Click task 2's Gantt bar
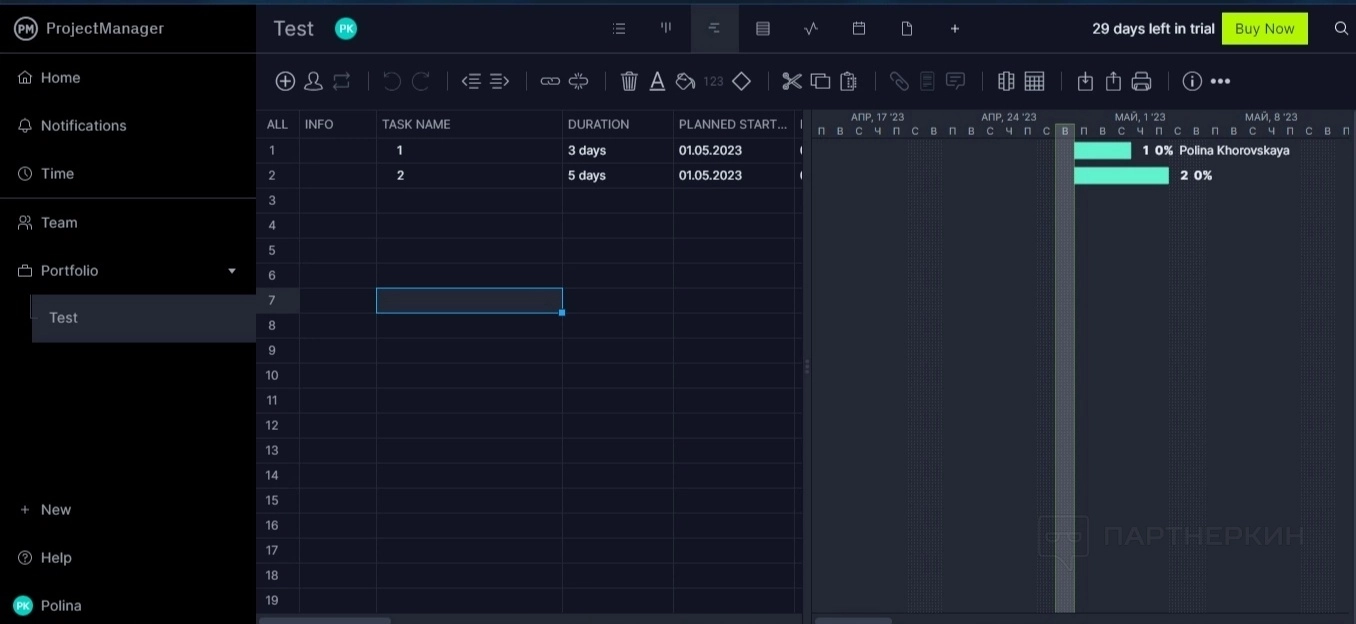The width and height of the screenshot is (1356, 624). (1121, 176)
